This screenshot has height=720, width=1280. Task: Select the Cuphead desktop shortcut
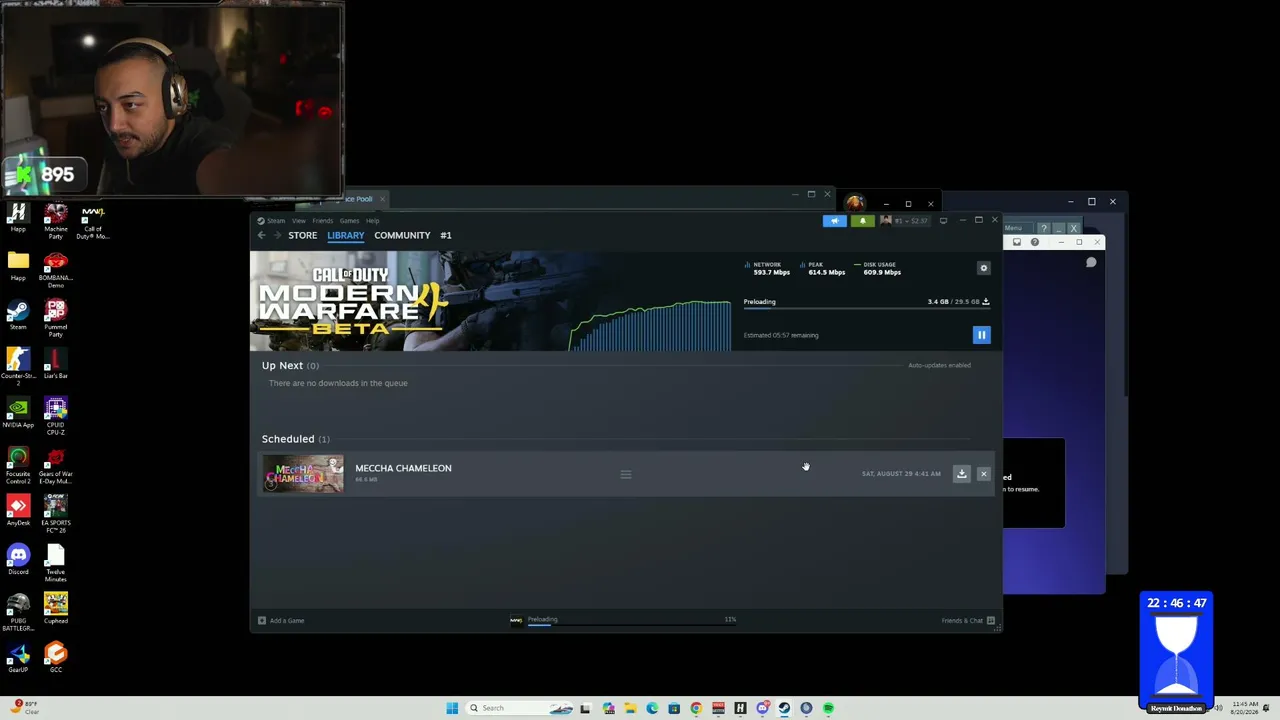56,610
